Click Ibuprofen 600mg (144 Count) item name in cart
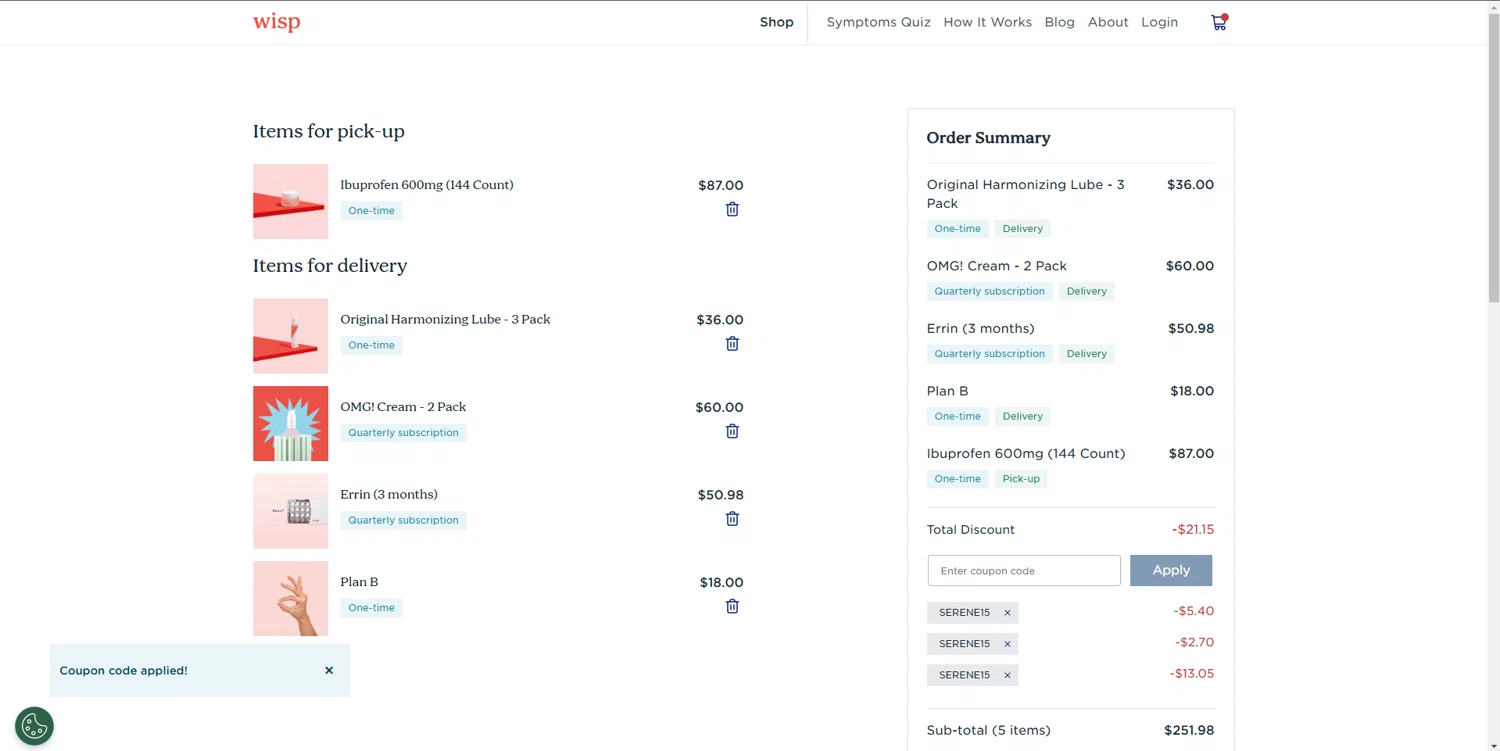This screenshot has width=1500, height=751. [x=427, y=185]
